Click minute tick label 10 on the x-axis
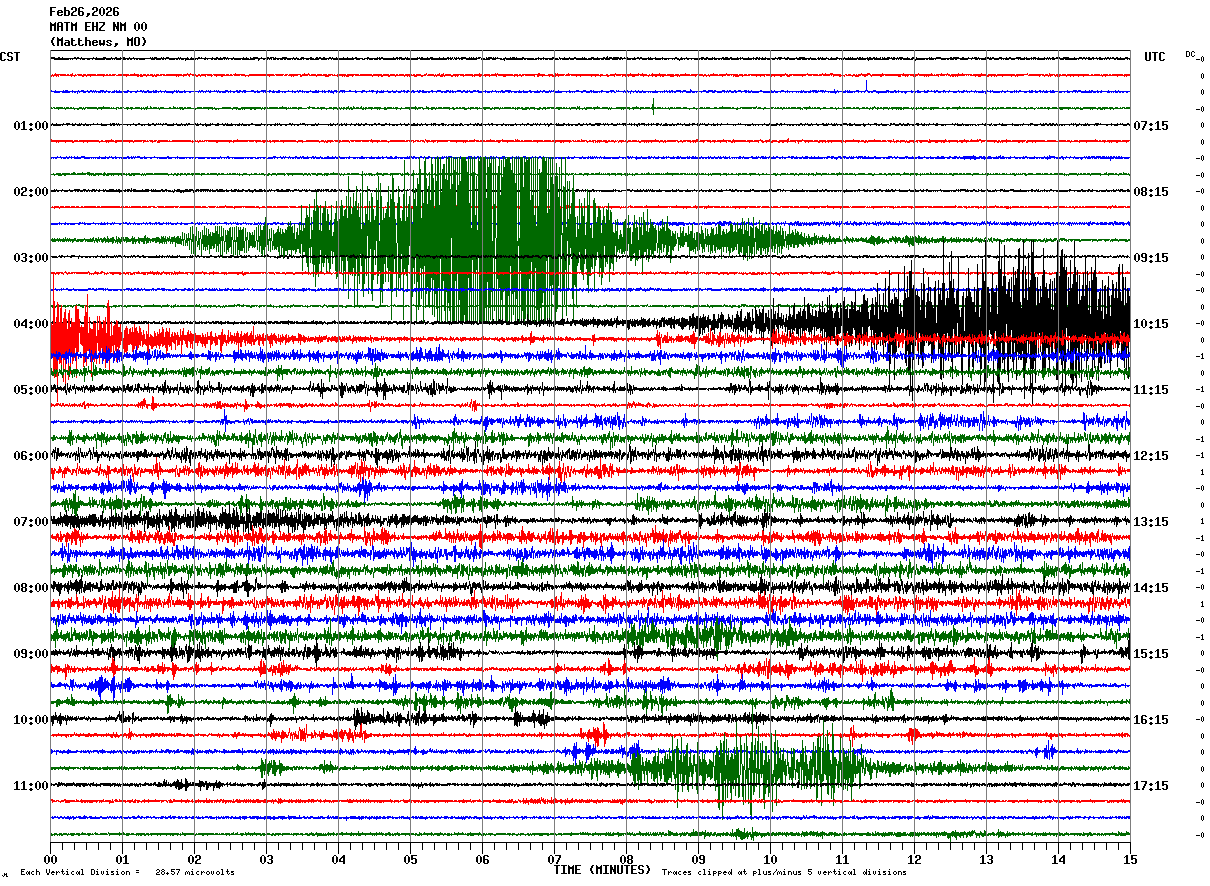 coord(771,860)
